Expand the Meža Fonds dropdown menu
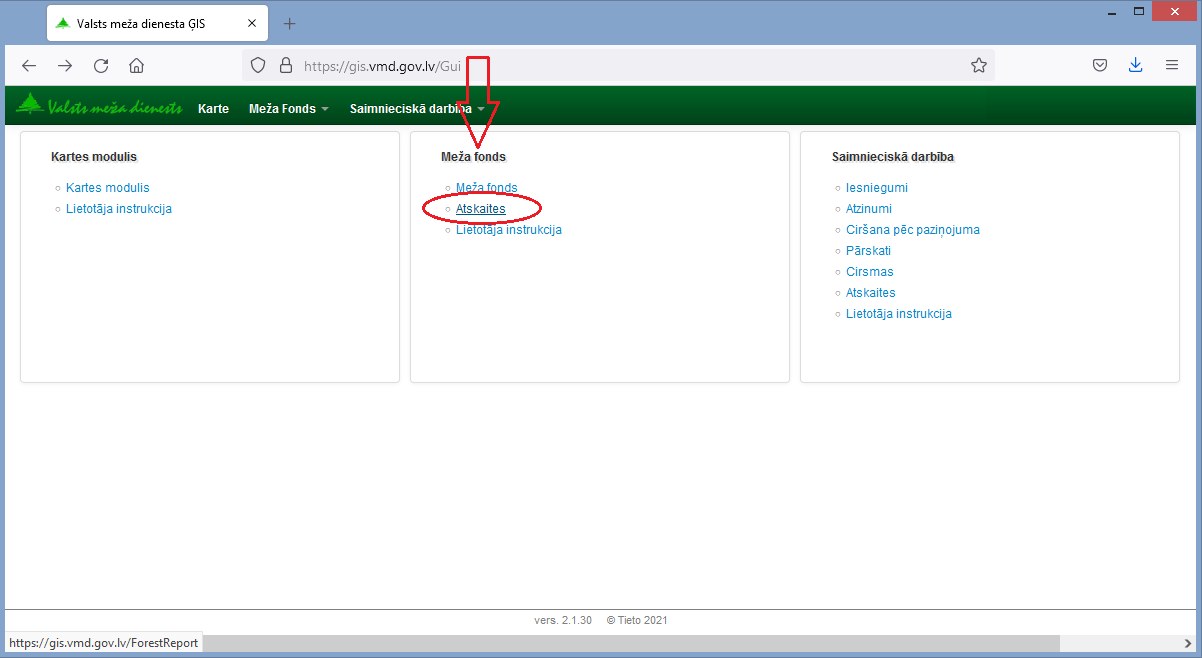 (x=288, y=108)
